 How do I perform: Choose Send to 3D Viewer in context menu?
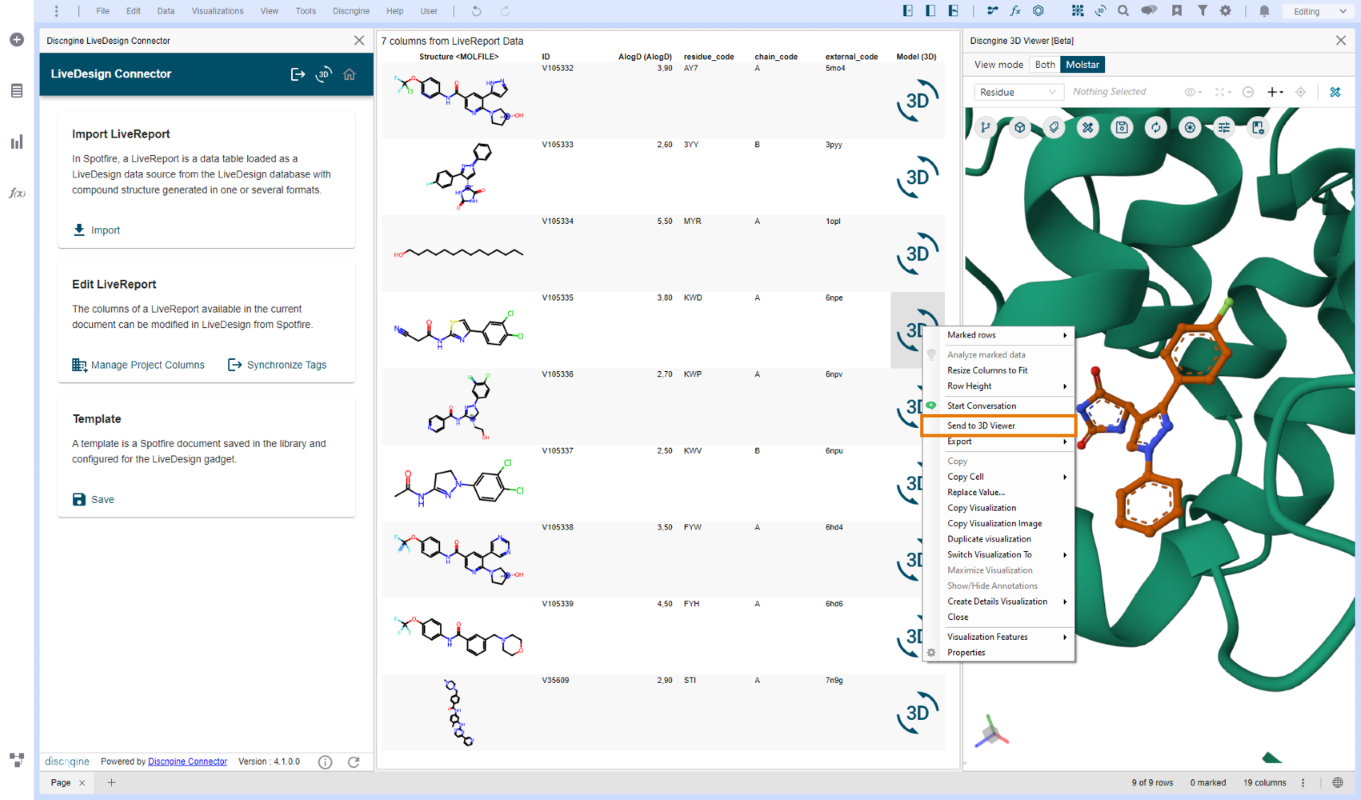[998, 425]
